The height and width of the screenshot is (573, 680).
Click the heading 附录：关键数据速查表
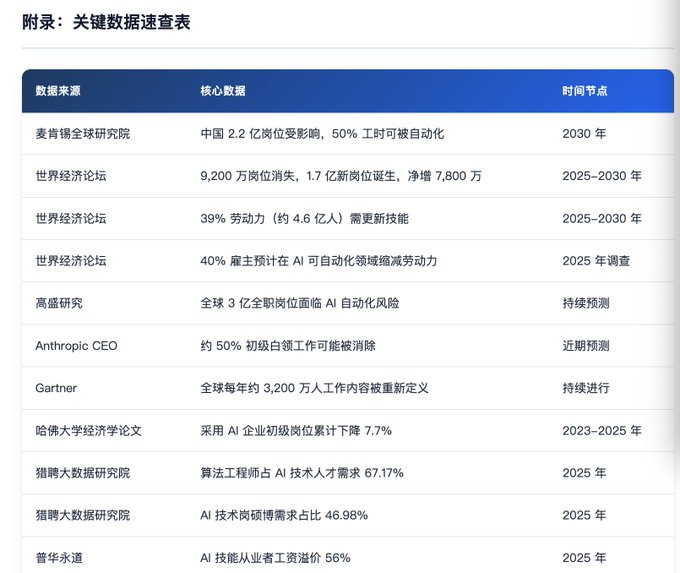(106, 22)
